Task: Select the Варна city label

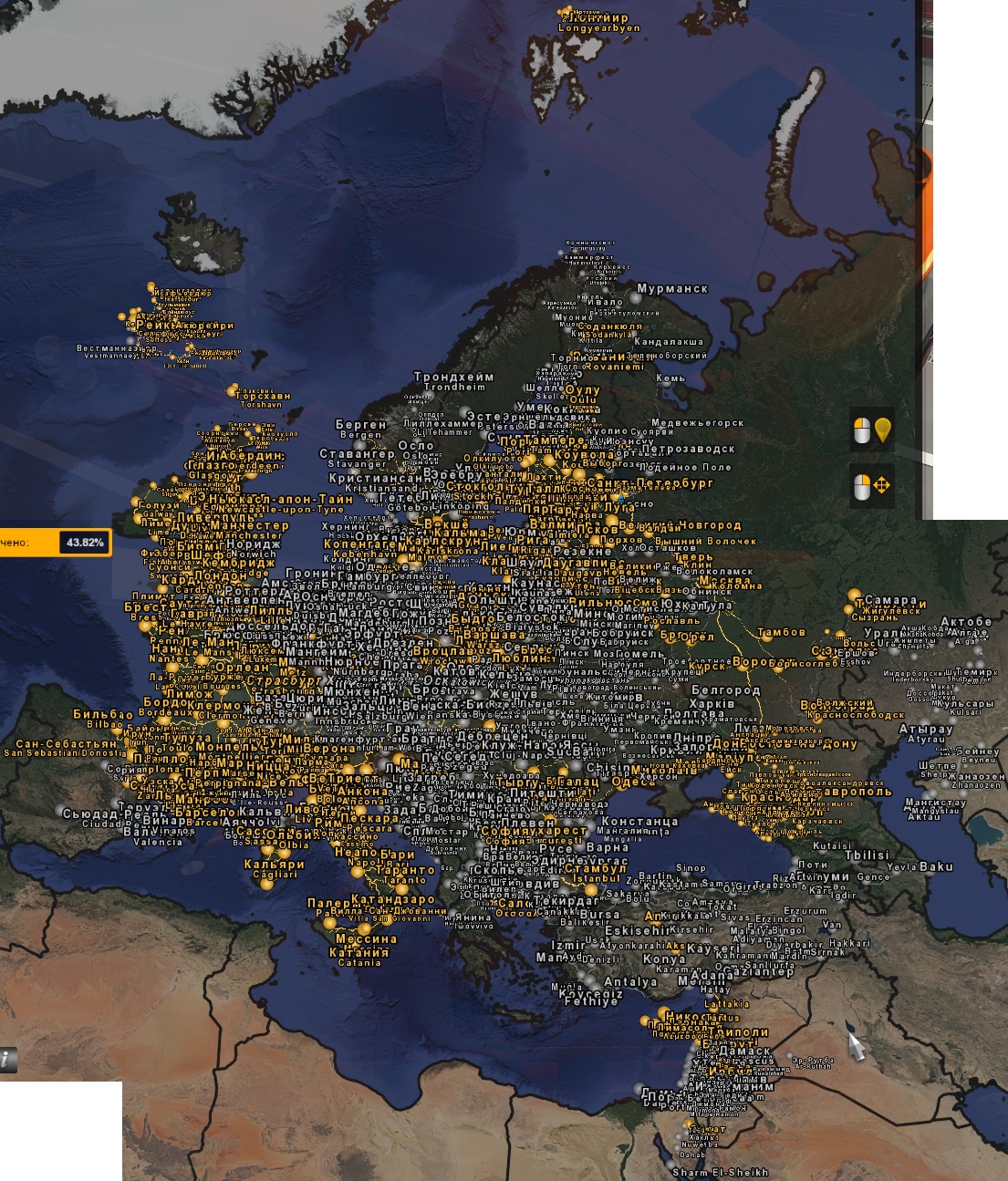Action: pos(608,847)
